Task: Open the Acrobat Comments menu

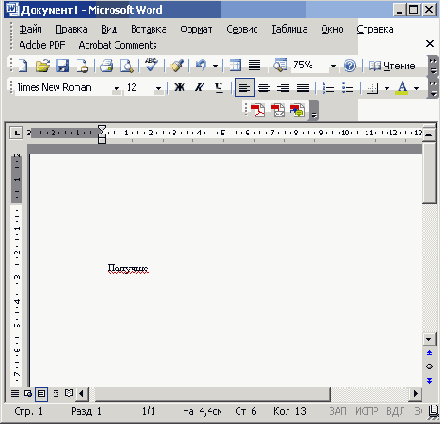Action: [x=117, y=45]
